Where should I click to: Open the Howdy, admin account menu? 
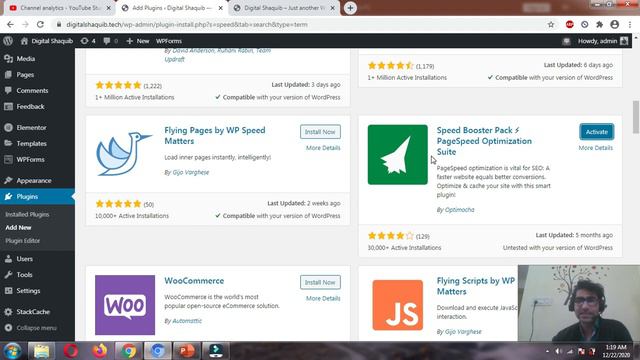tap(603, 41)
